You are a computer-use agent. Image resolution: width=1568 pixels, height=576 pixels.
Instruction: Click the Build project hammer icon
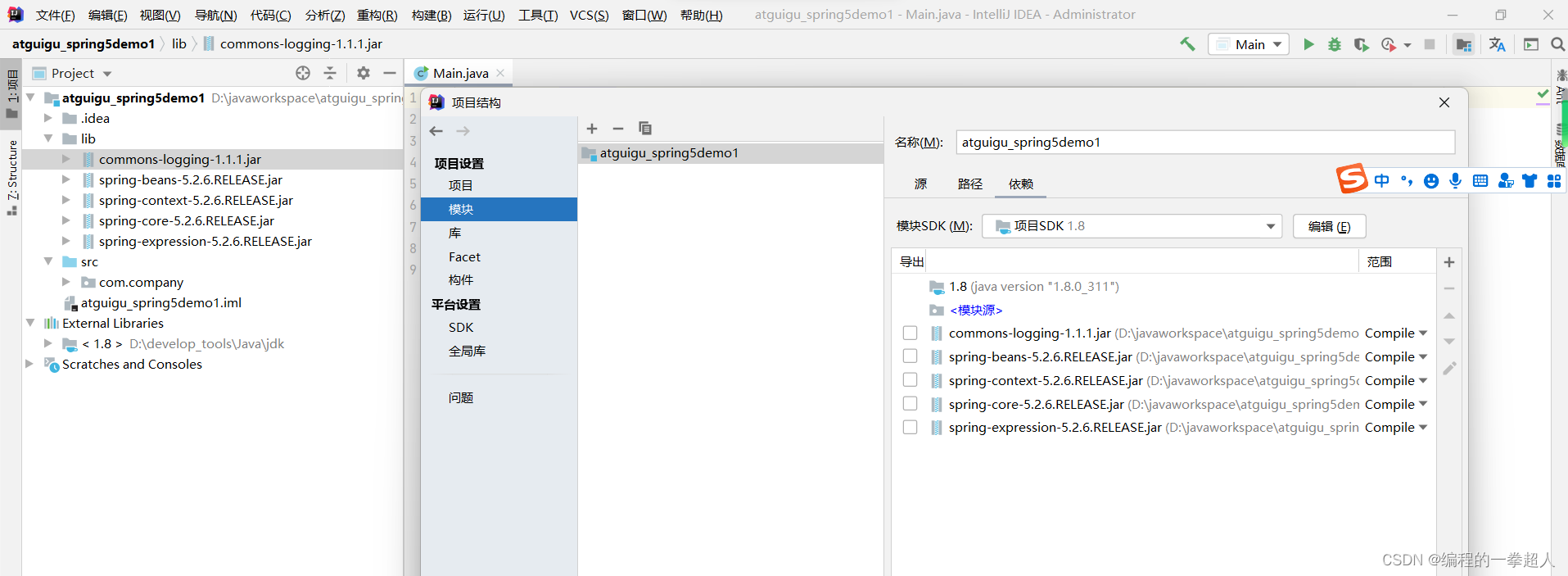click(1187, 44)
